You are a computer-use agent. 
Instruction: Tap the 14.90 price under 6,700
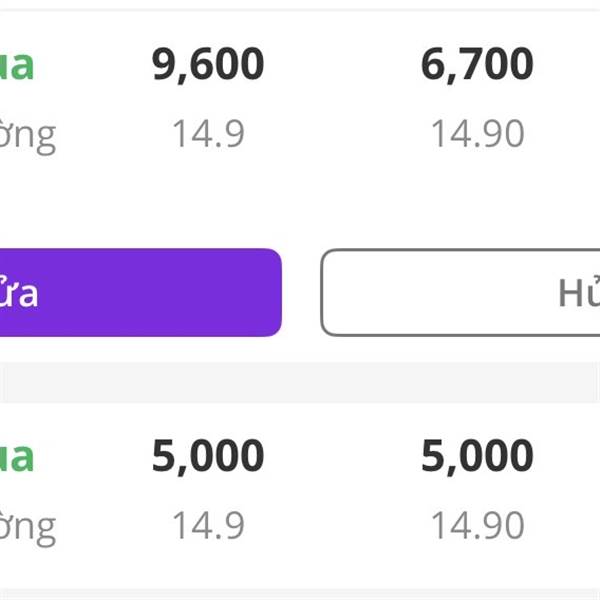click(477, 133)
